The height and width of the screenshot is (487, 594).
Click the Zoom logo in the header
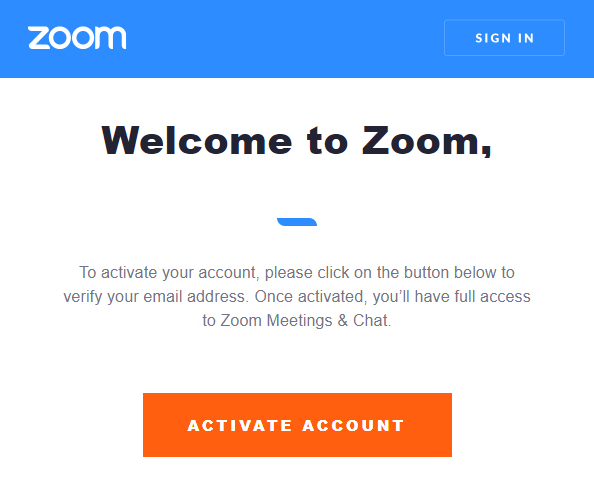pyautogui.click(x=77, y=38)
